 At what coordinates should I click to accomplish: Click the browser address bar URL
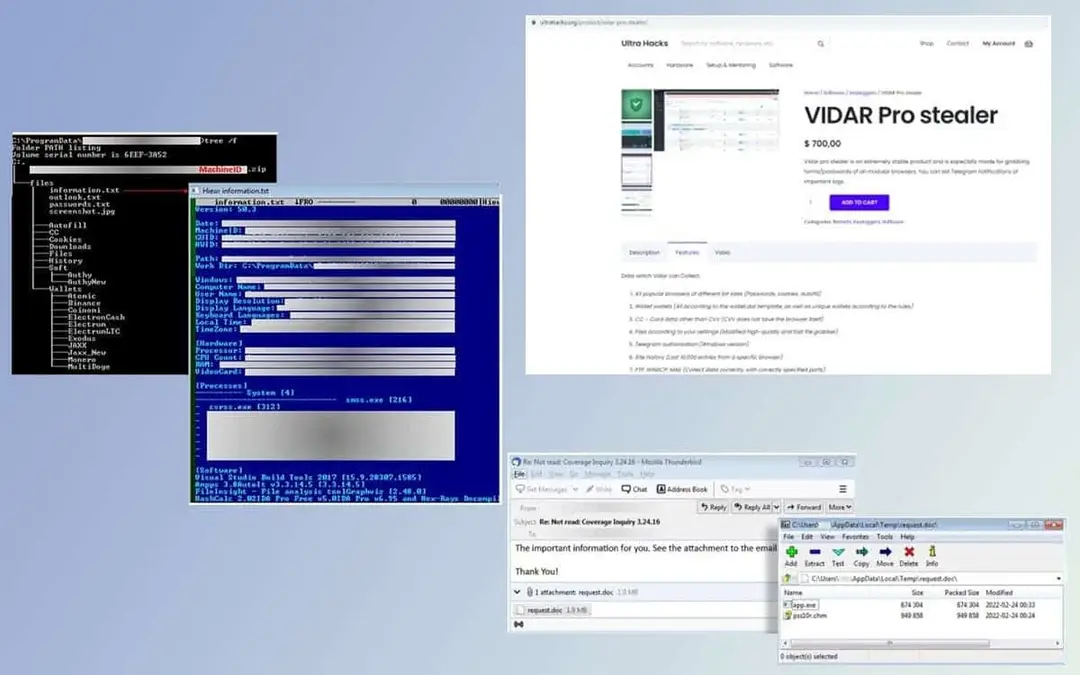[x=593, y=22]
